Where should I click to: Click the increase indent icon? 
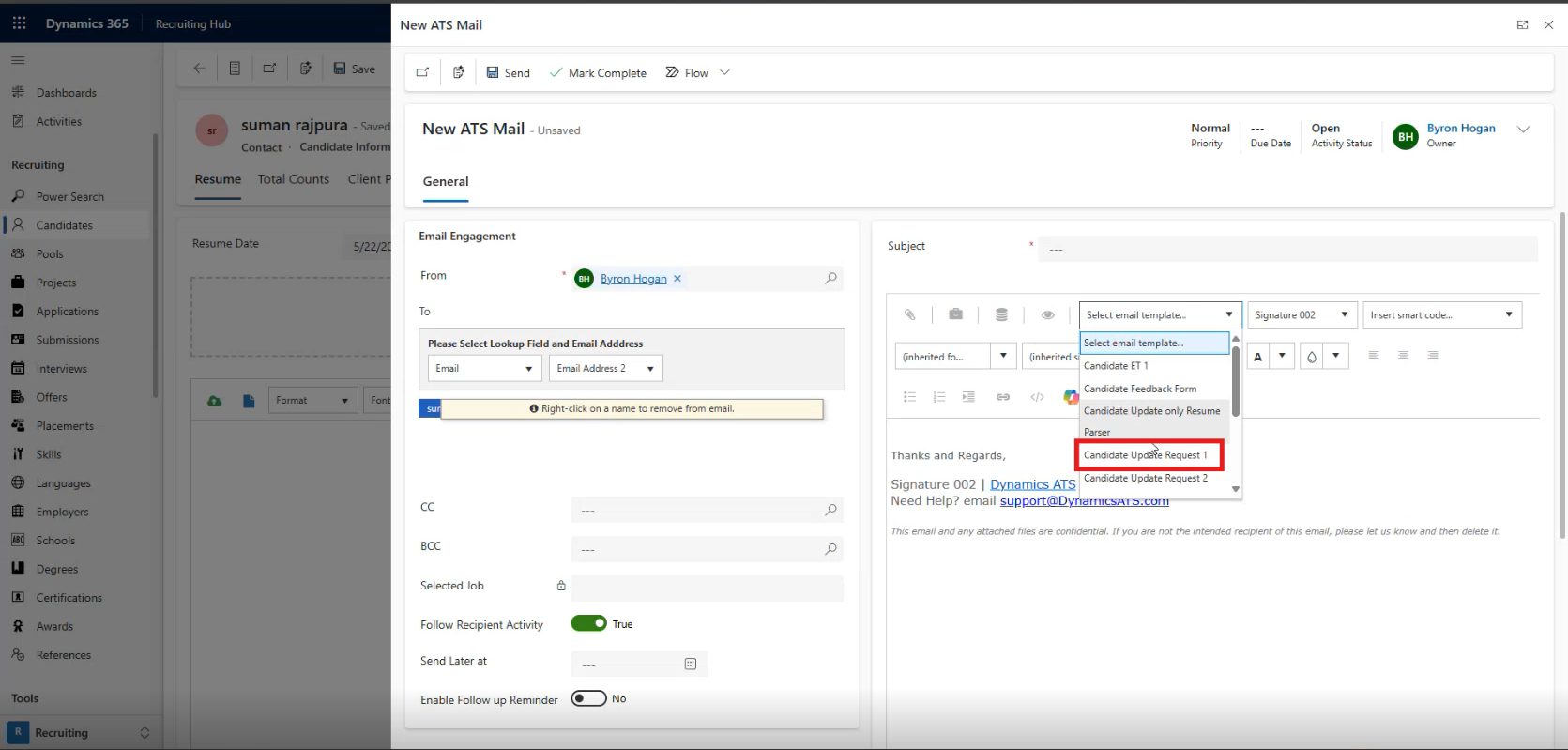click(968, 397)
